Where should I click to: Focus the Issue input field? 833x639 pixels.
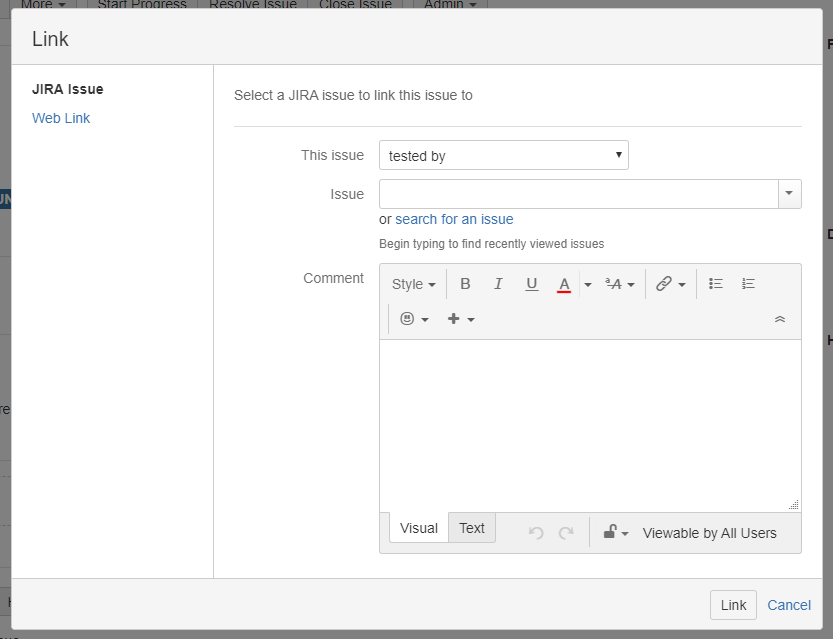click(x=579, y=194)
